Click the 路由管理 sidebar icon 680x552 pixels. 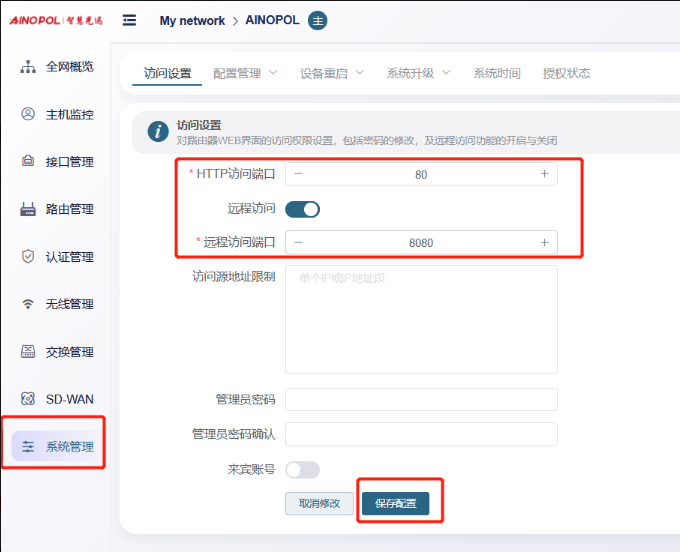point(28,209)
